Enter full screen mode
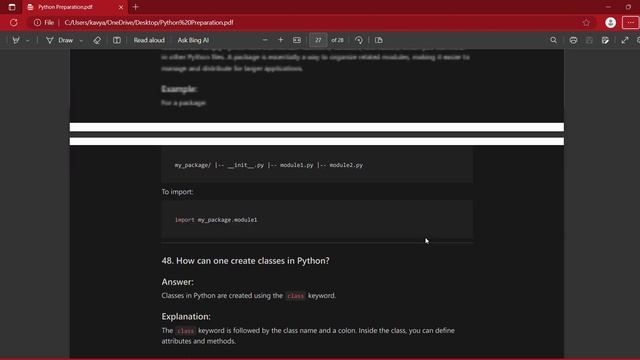Image resolution: width=640 pixels, height=360 pixels. (x=625, y=40)
